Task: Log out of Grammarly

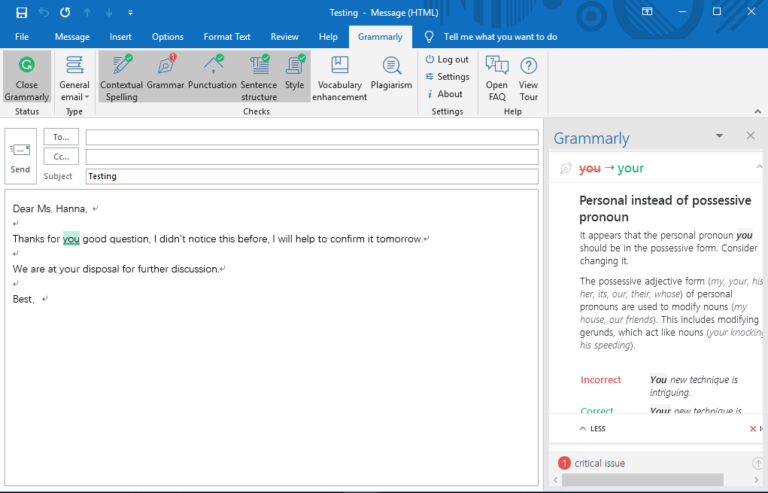Action: [x=447, y=59]
